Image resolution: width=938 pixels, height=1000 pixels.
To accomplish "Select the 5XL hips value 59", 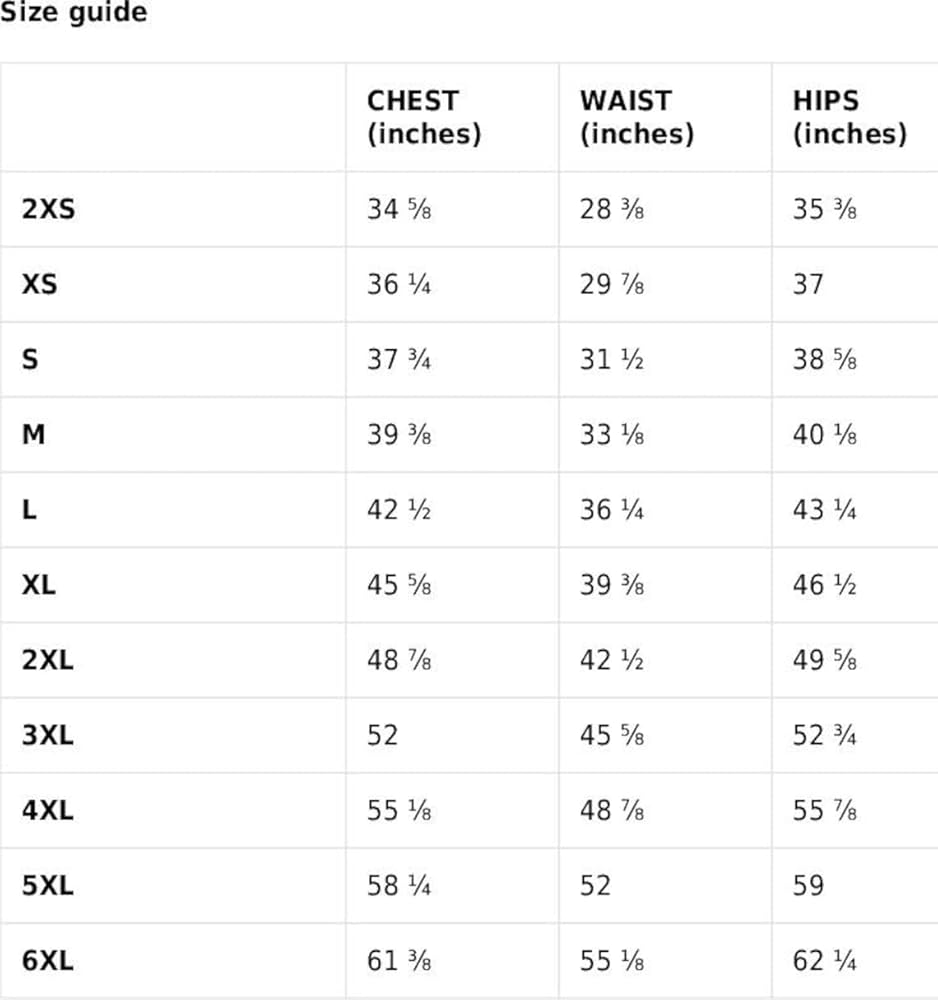I will point(808,885).
